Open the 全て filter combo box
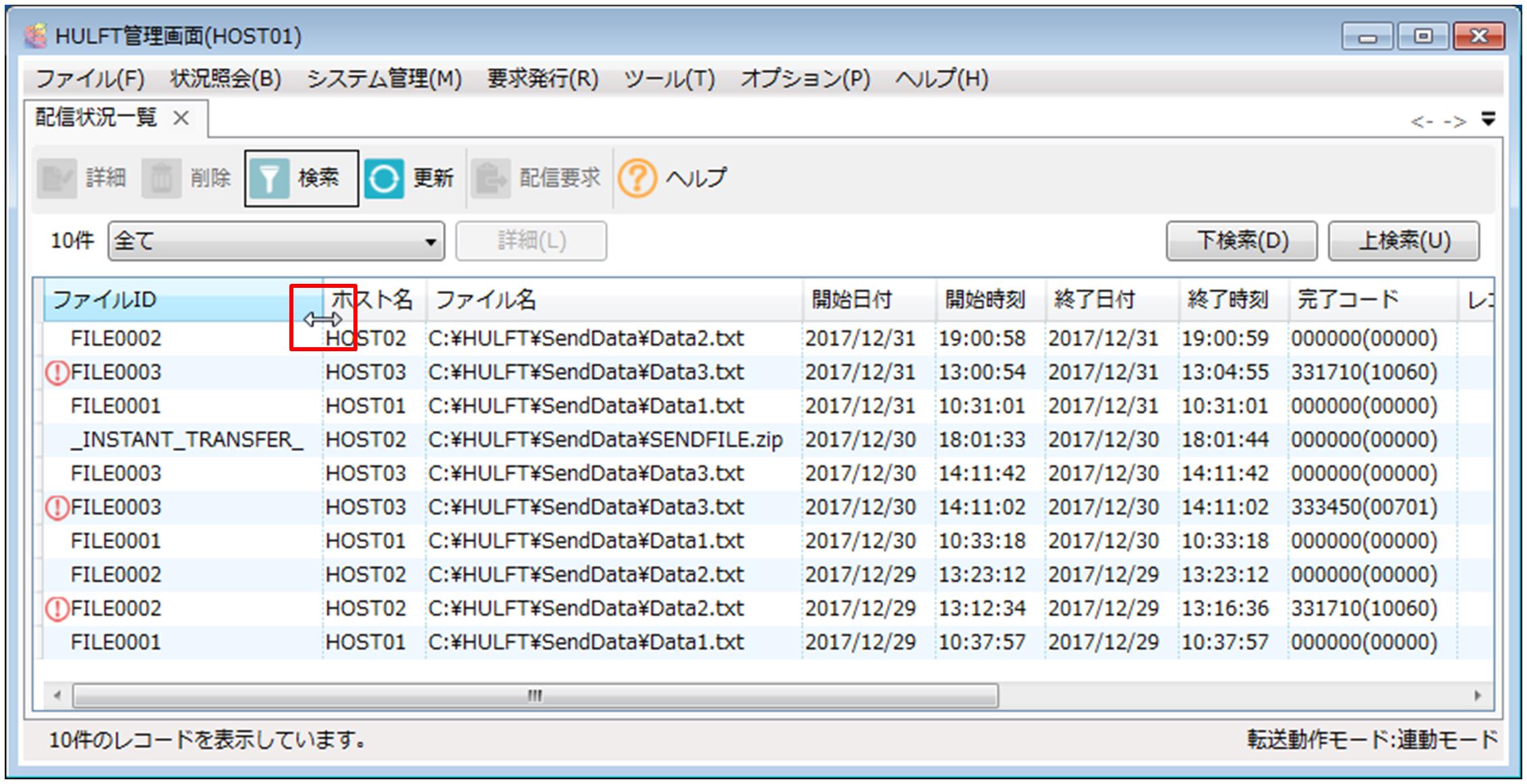The height and width of the screenshot is (784, 1527). click(x=277, y=241)
